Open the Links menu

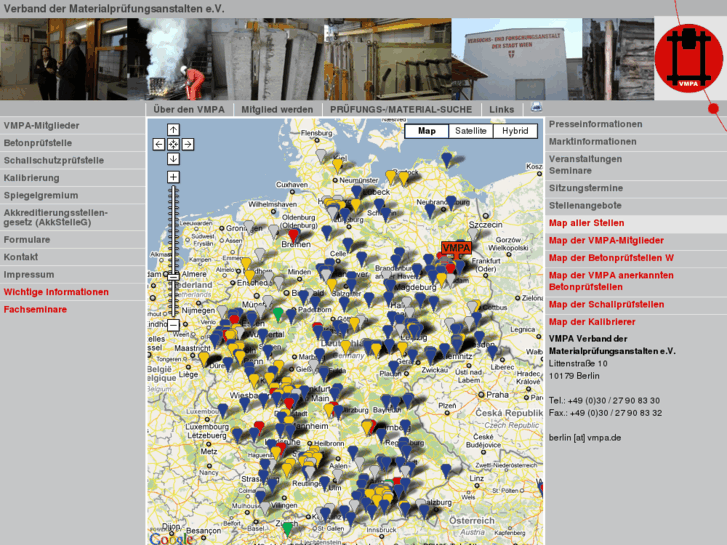(x=502, y=109)
